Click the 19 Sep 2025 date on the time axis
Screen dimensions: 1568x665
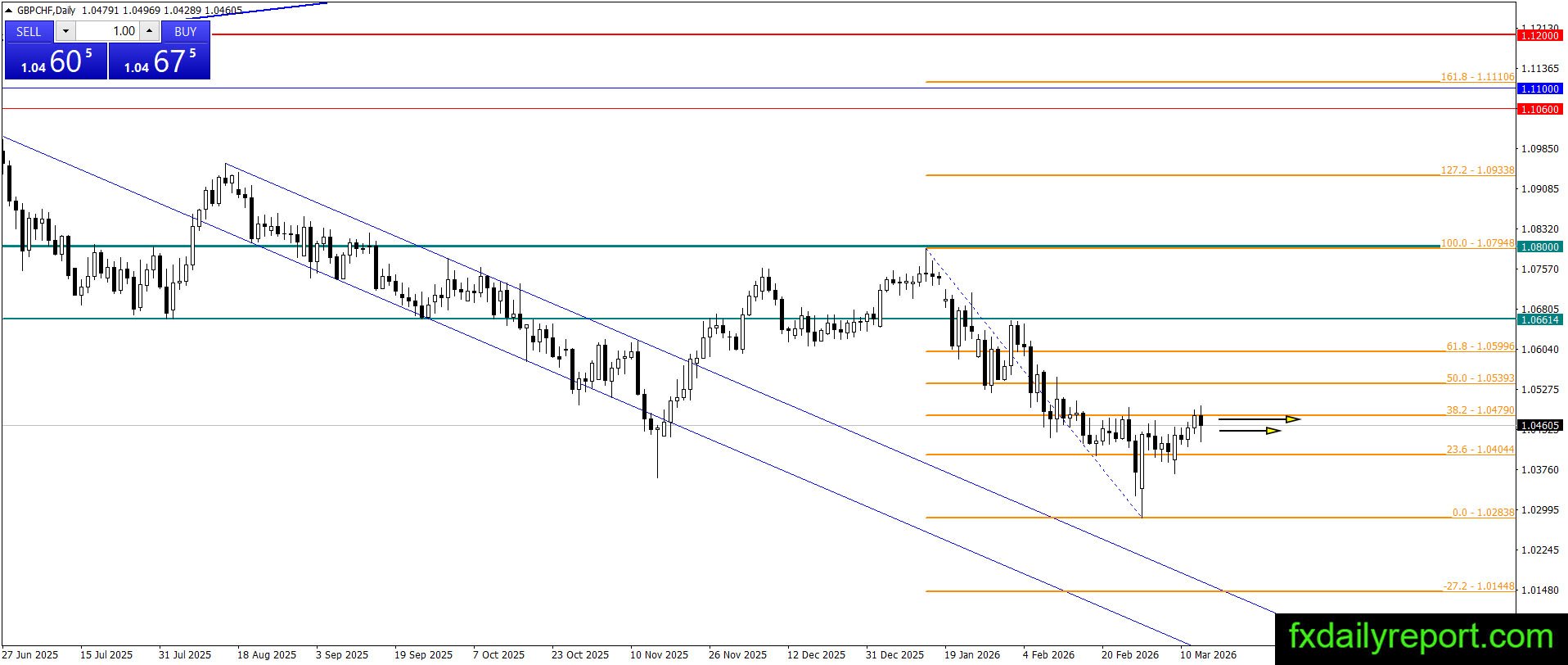(423, 655)
